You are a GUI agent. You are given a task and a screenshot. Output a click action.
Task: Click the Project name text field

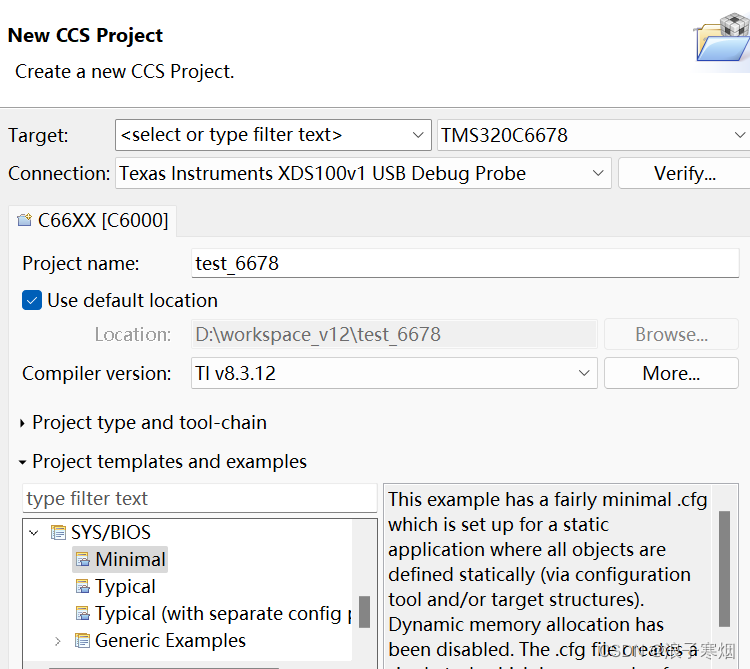(x=465, y=264)
